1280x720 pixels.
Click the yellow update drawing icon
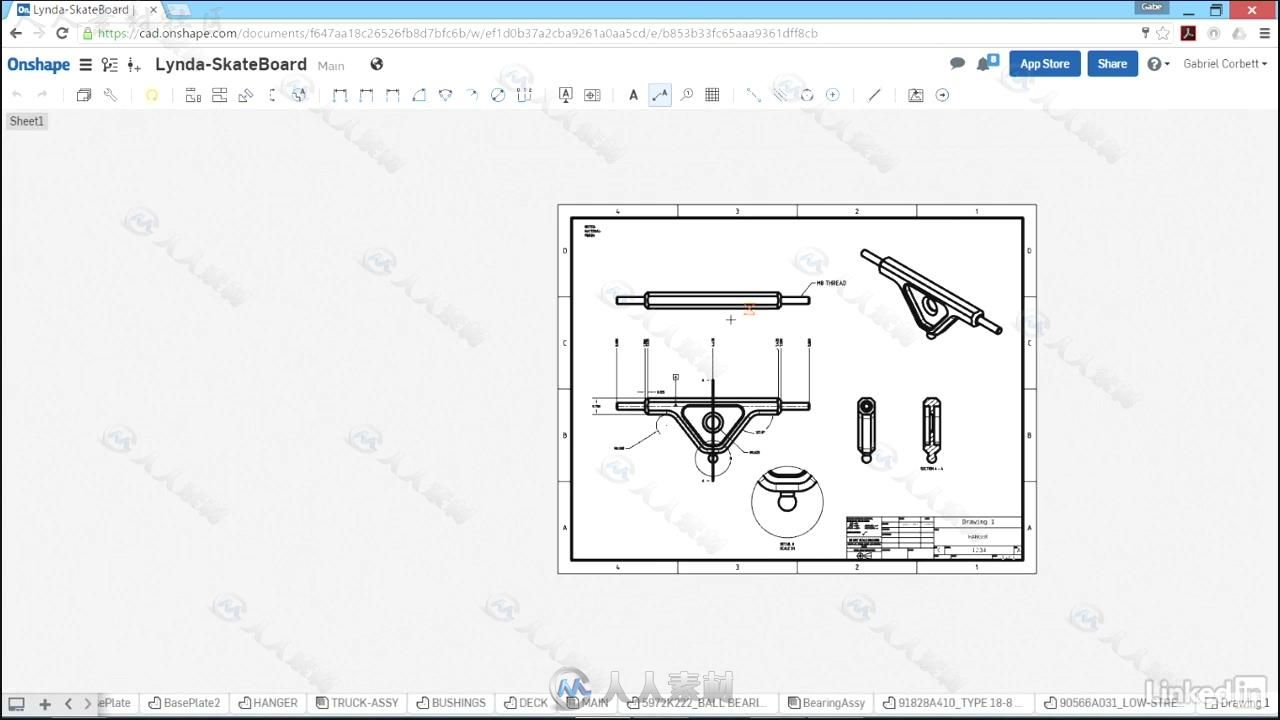(x=152, y=95)
